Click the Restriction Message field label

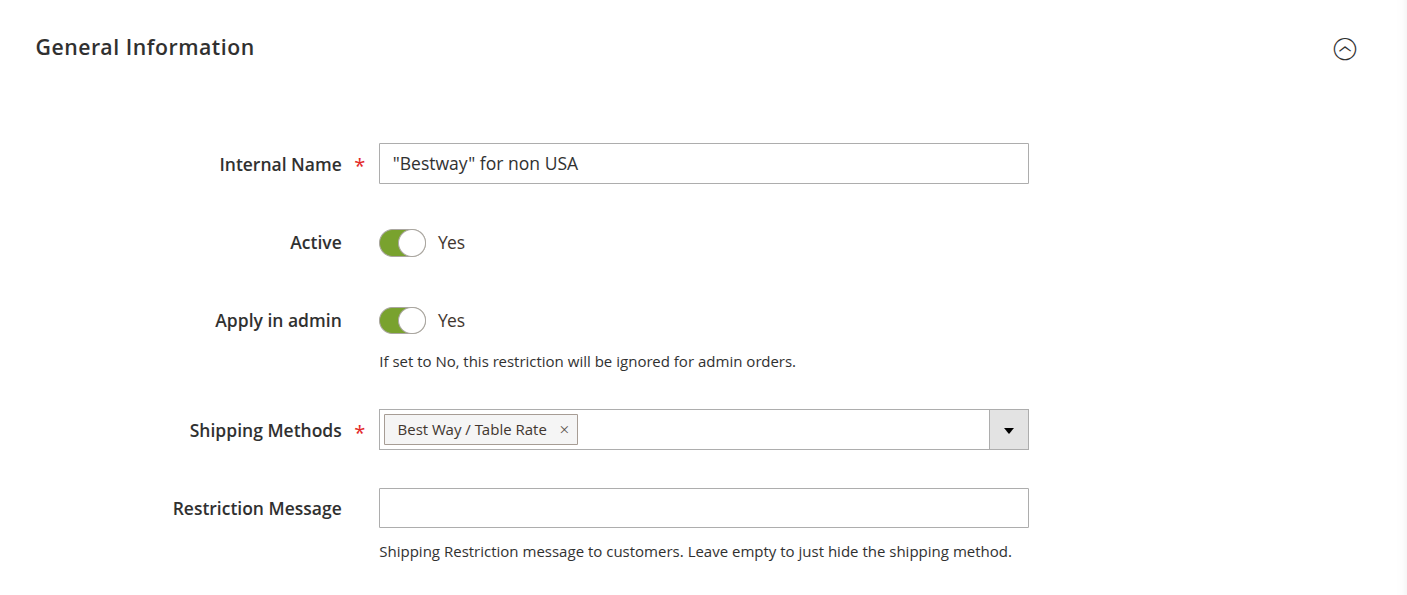(x=257, y=509)
